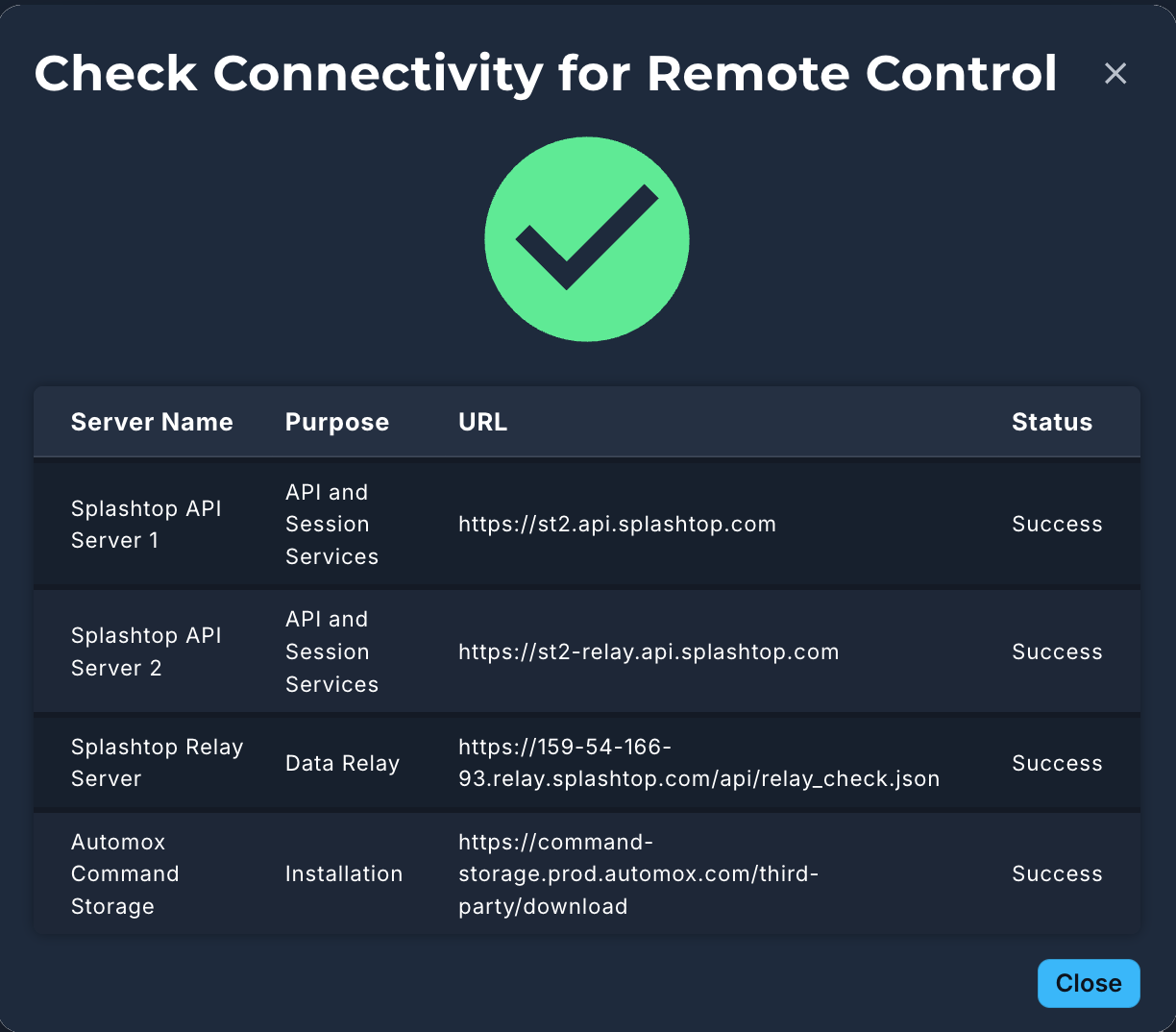
Task: Select the Splashtop API Server 1 cell
Action: (x=146, y=525)
